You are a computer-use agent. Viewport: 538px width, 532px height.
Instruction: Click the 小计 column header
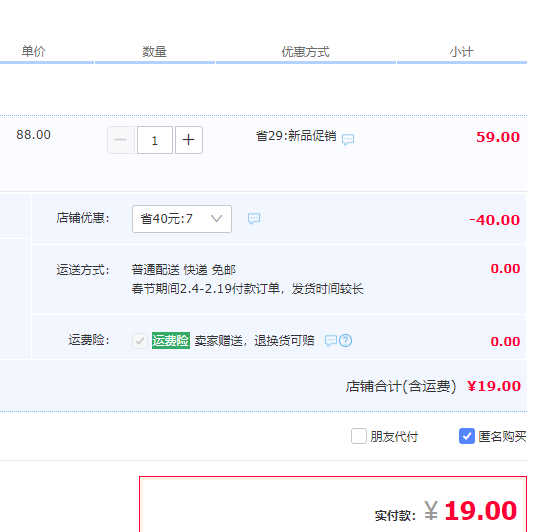tap(461, 52)
